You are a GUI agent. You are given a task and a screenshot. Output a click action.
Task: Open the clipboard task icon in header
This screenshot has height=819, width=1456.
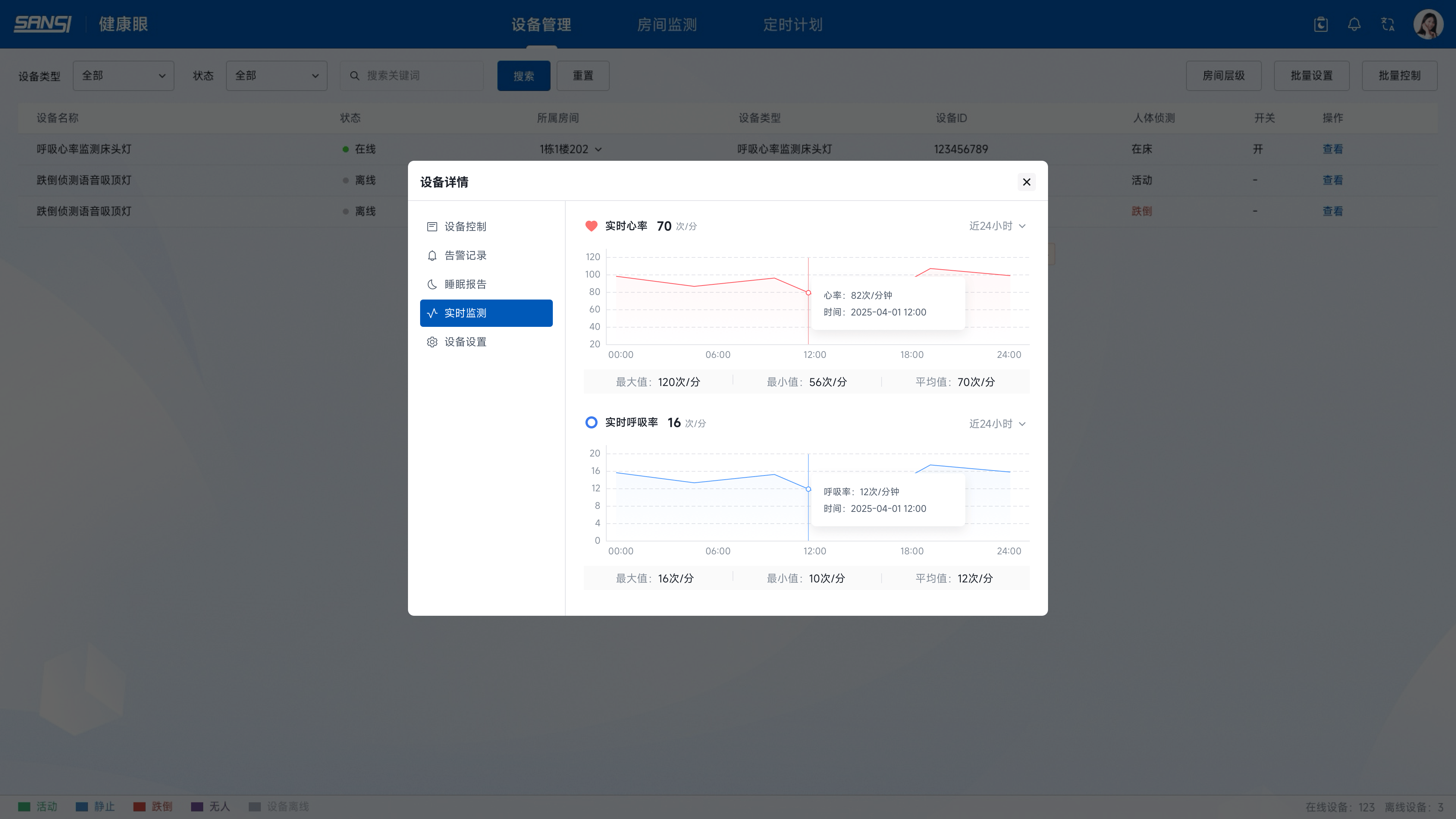click(1321, 24)
